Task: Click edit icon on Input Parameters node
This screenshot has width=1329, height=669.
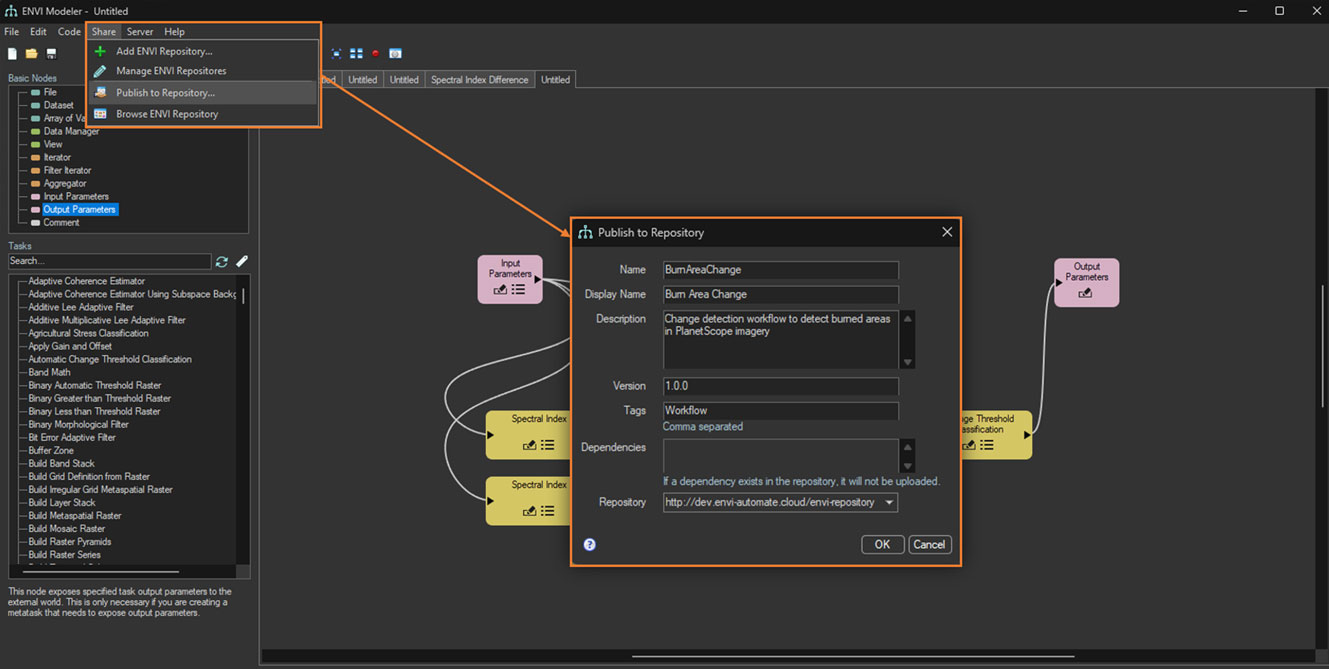Action: [x=500, y=290]
